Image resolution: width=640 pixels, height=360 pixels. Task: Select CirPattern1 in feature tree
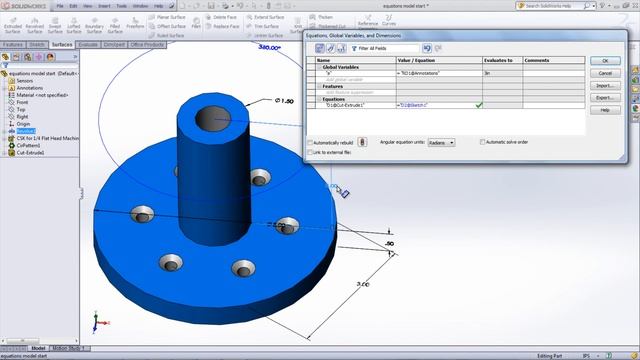click(x=28, y=145)
